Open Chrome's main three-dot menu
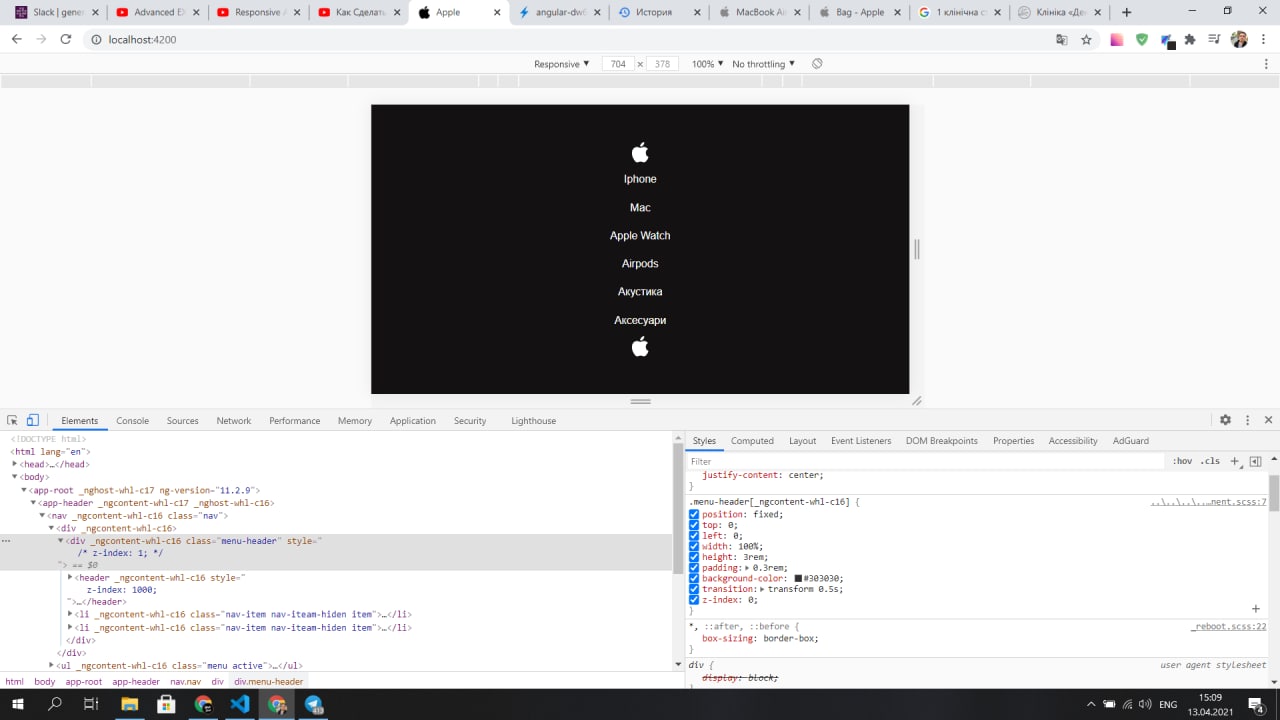1280x720 pixels. tap(1264, 39)
